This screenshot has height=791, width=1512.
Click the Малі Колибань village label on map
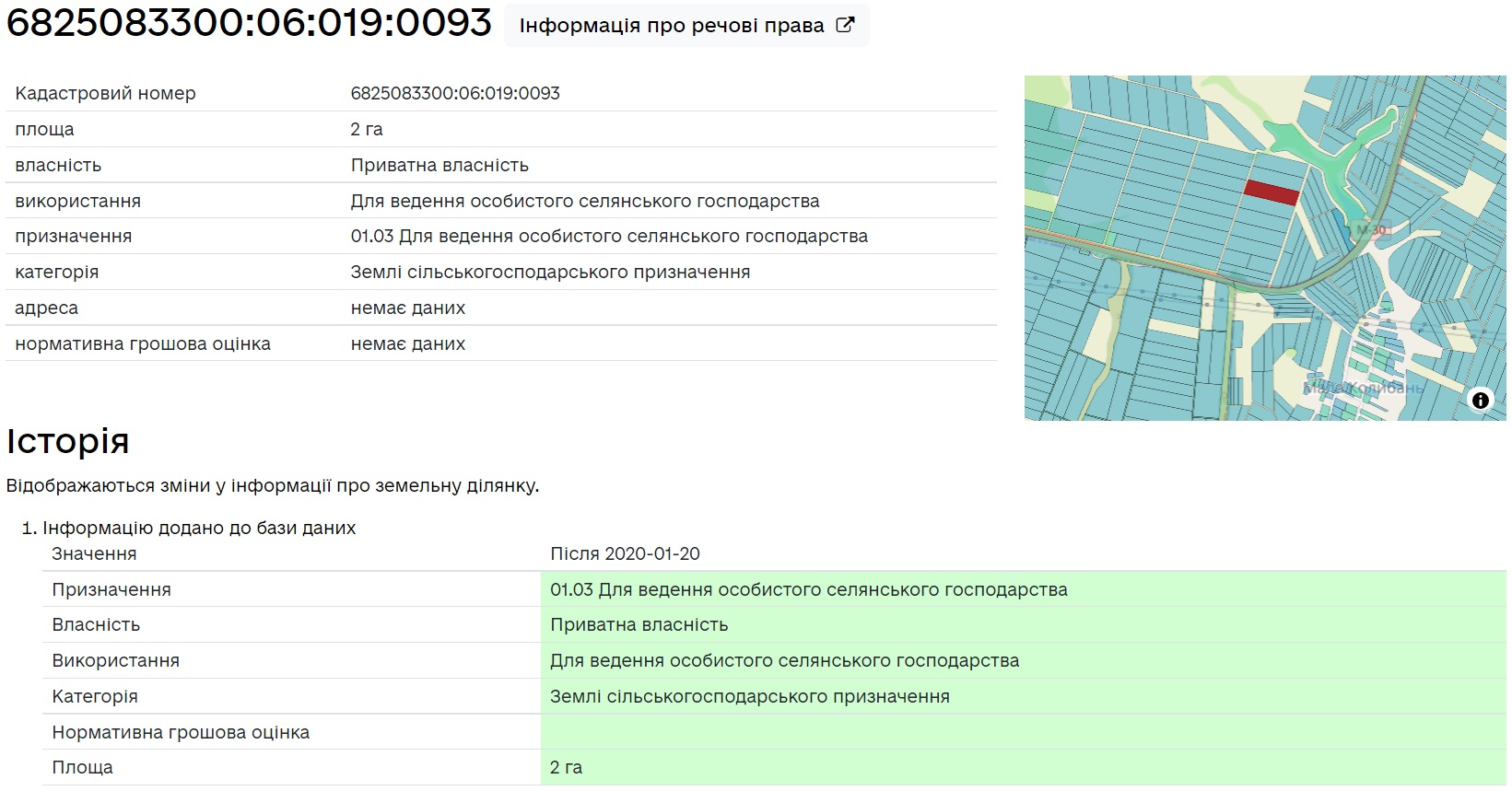(1364, 388)
